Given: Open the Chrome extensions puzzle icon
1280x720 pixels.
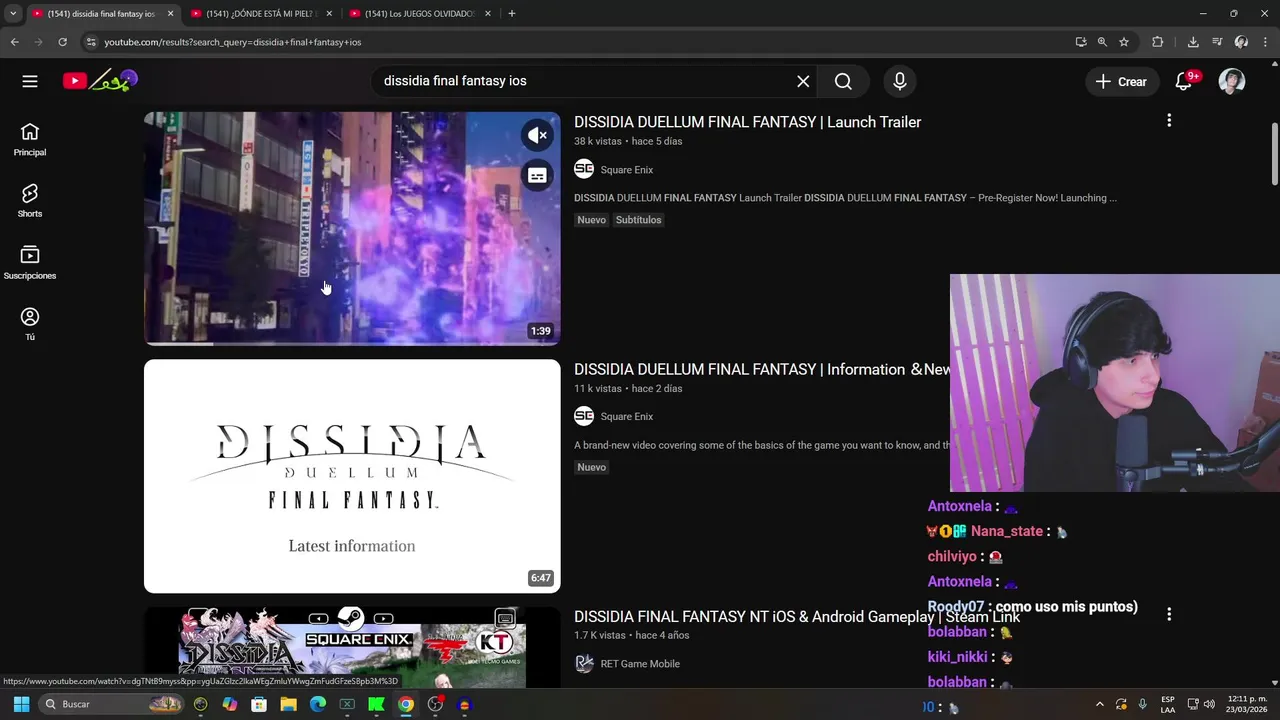Looking at the screenshot, I should 1158,42.
